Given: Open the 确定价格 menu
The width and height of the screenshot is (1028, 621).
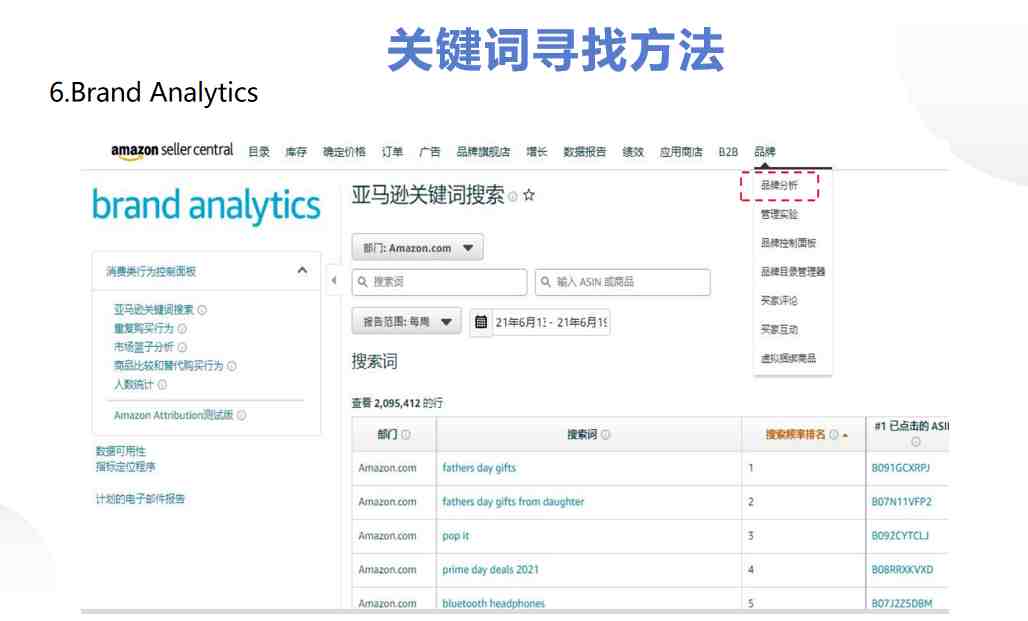Looking at the screenshot, I should pos(344,151).
